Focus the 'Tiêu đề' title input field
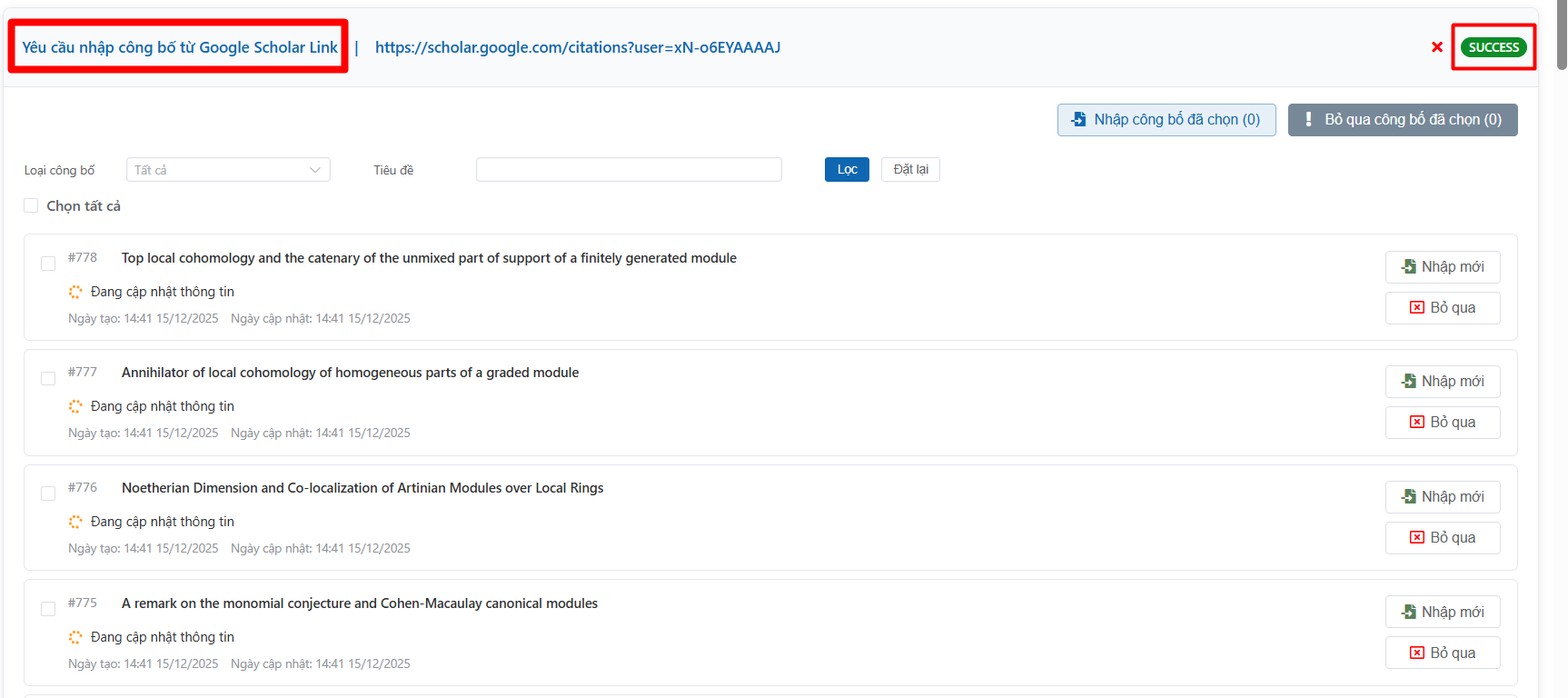 pyautogui.click(x=629, y=170)
